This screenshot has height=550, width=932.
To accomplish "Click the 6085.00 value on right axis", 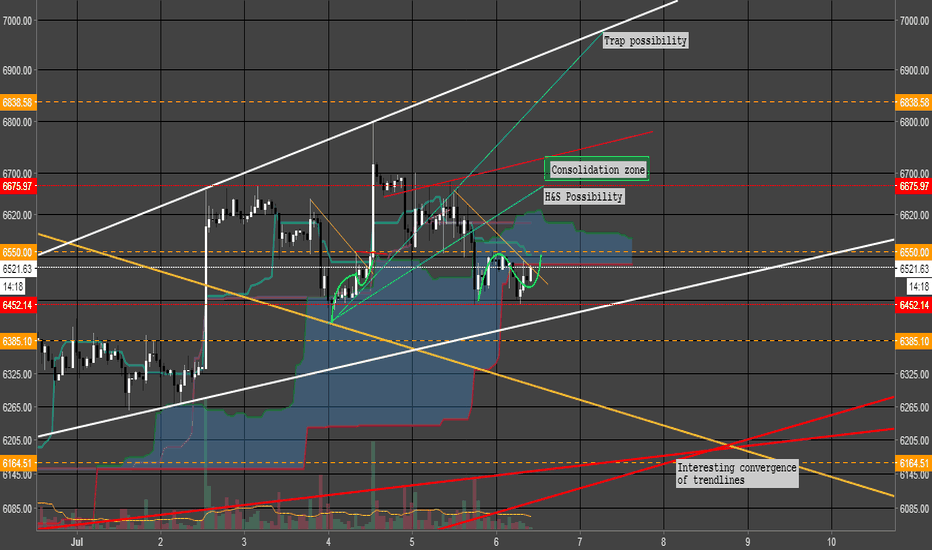I will pyautogui.click(x=914, y=509).
